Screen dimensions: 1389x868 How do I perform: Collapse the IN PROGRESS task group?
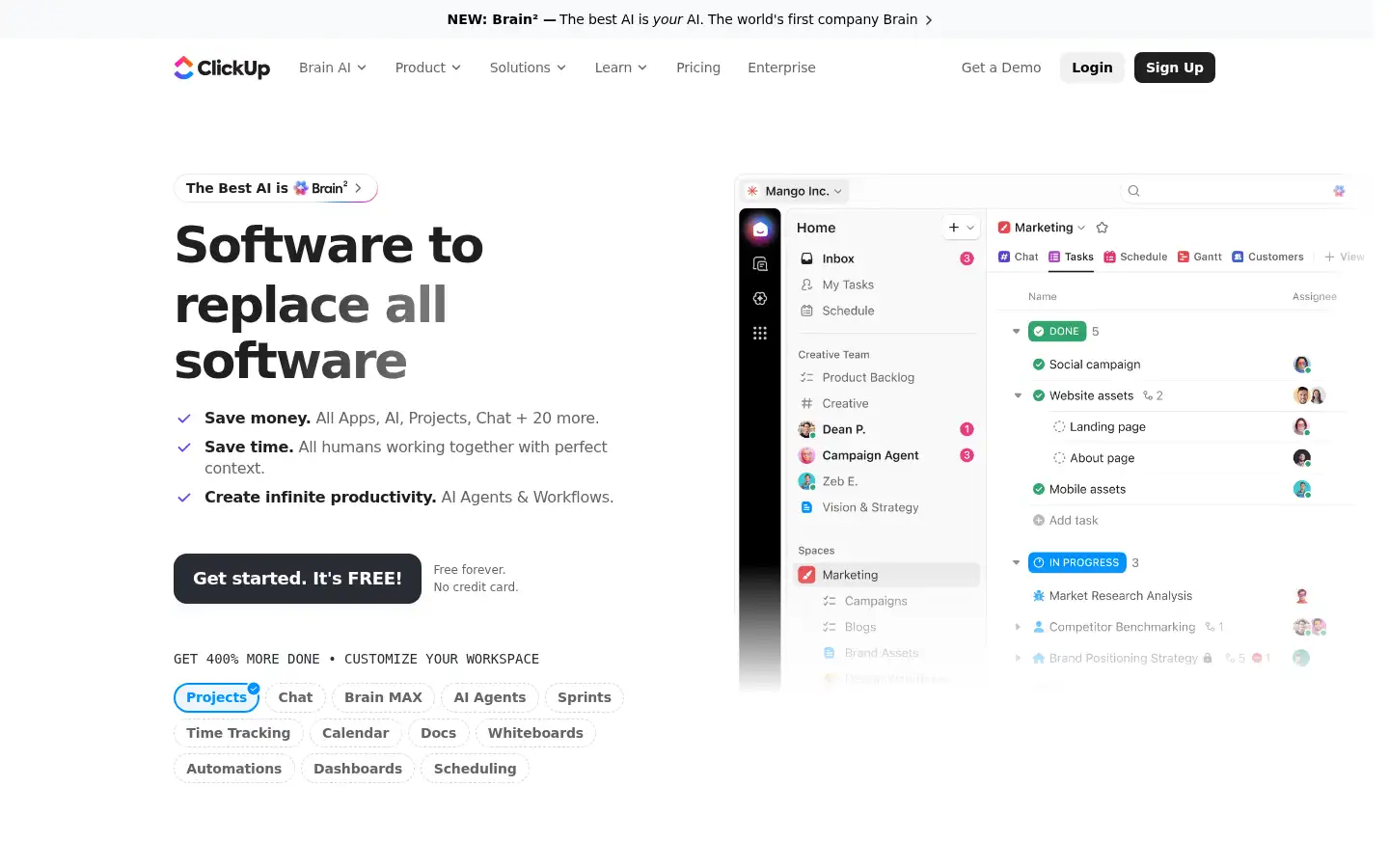click(1016, 562)
